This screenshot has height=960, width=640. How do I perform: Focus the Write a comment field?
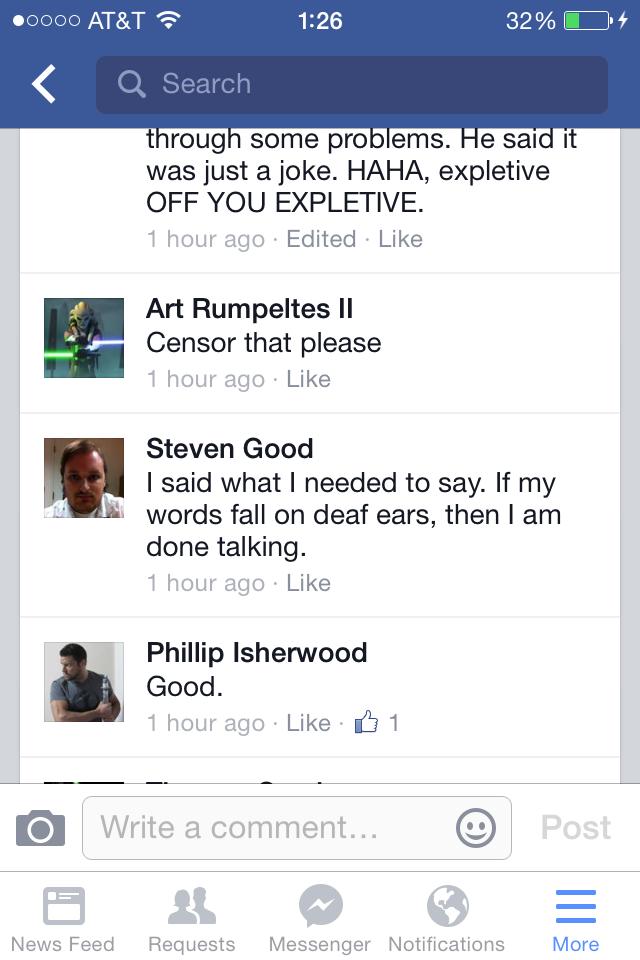click(x=297, y=828)
